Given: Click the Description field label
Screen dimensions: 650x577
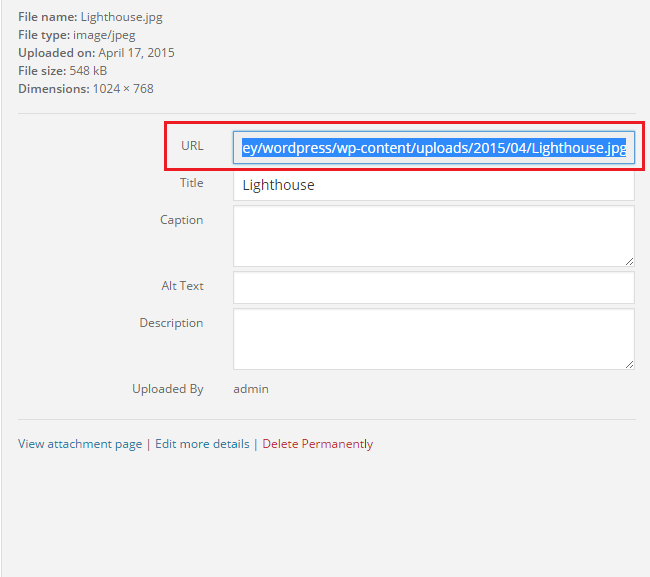Looking at the screenshot, I should [x=171, y=323].
